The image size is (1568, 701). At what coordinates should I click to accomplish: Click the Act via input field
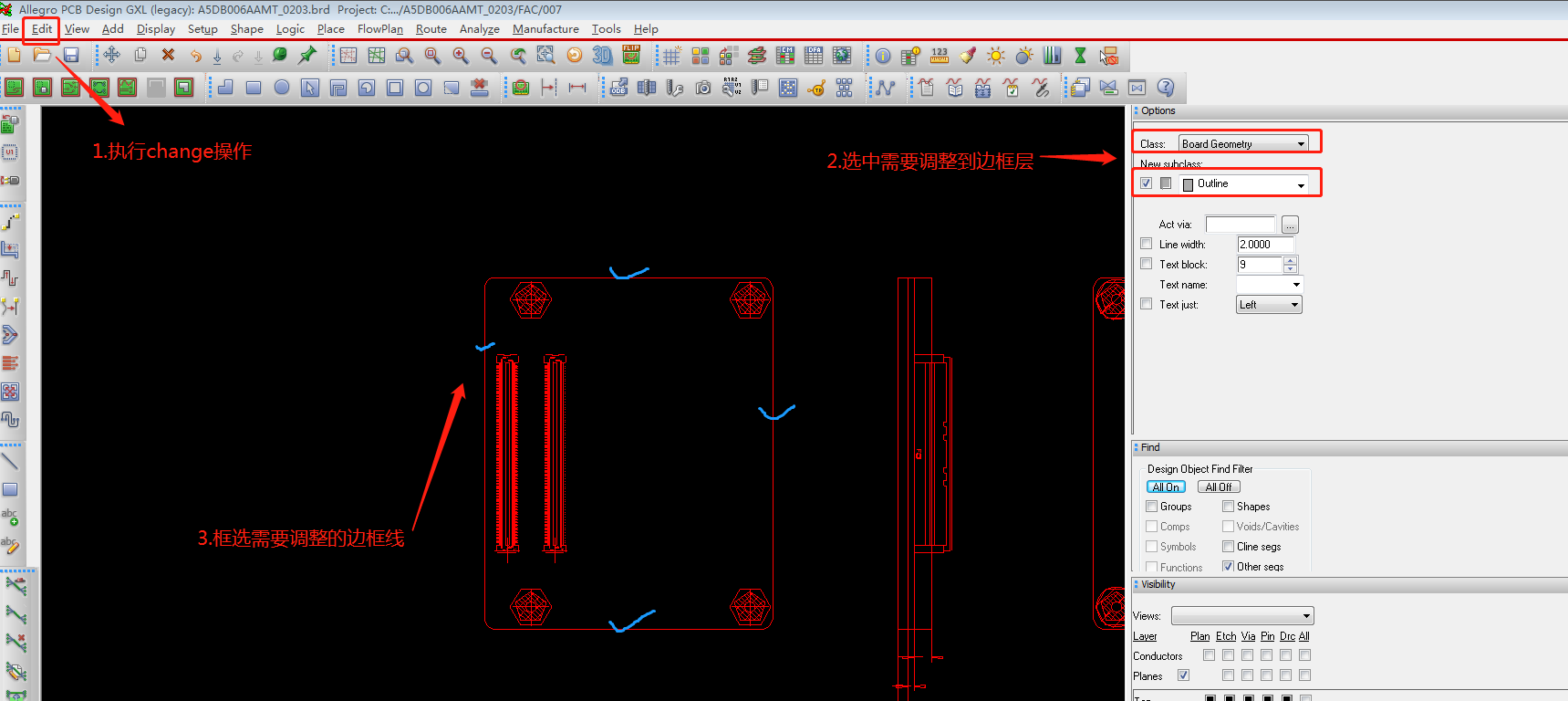coord(1241,225)
